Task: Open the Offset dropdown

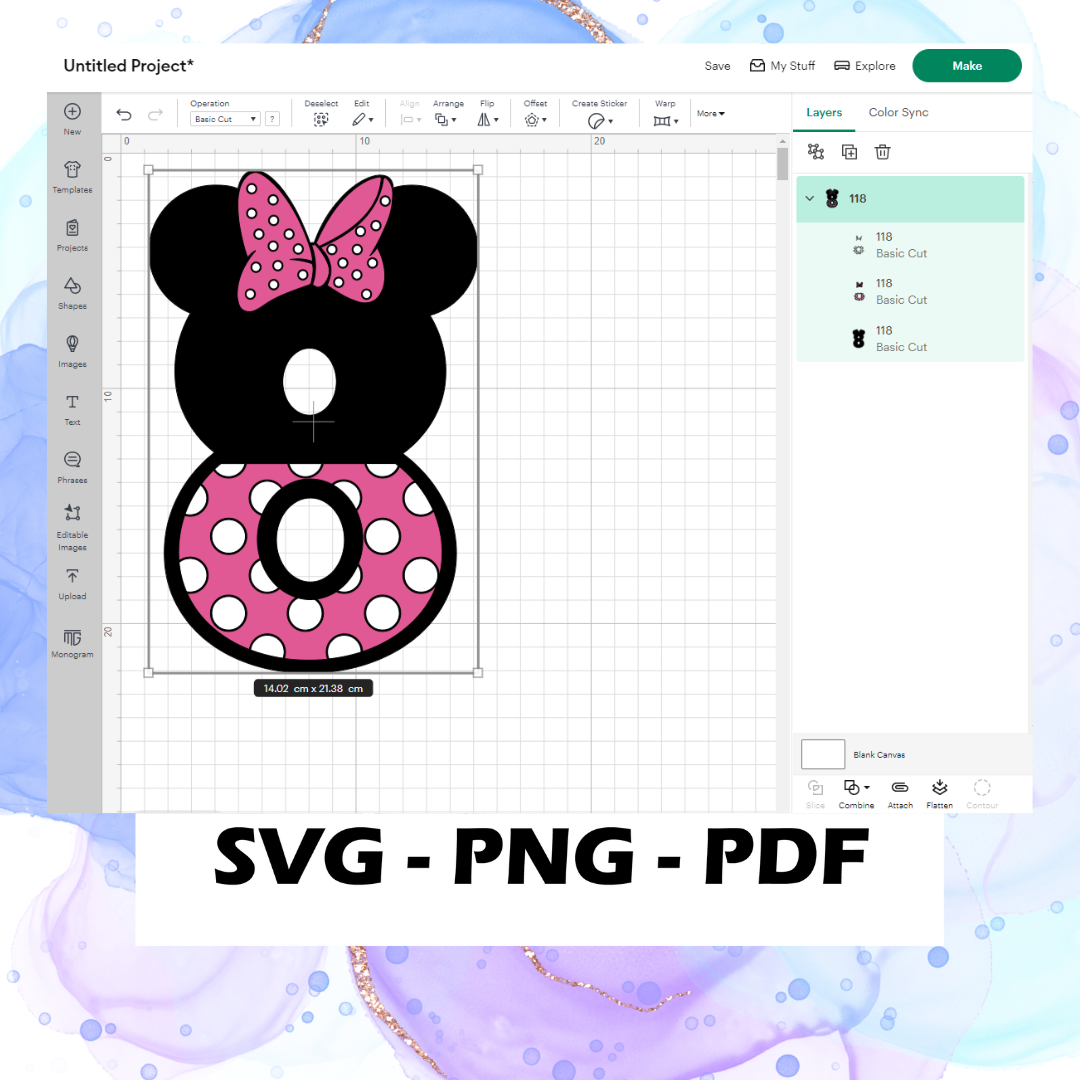Action: pos(535,120)
